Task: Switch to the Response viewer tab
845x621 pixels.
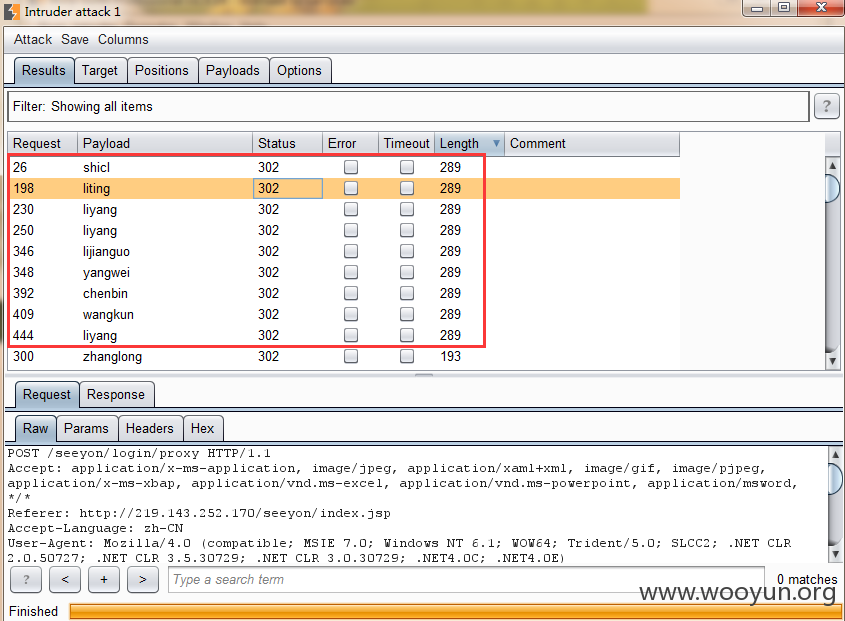Action: [116, 395]
